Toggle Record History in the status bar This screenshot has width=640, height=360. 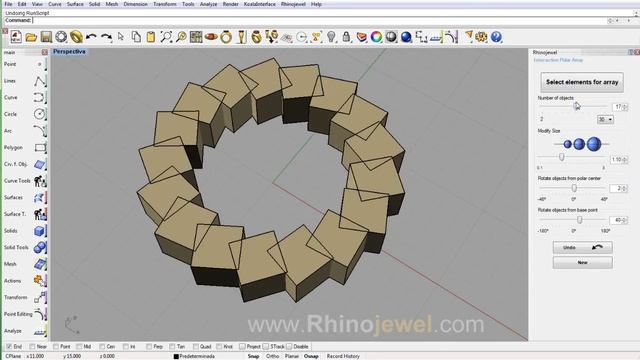(343, 356)
